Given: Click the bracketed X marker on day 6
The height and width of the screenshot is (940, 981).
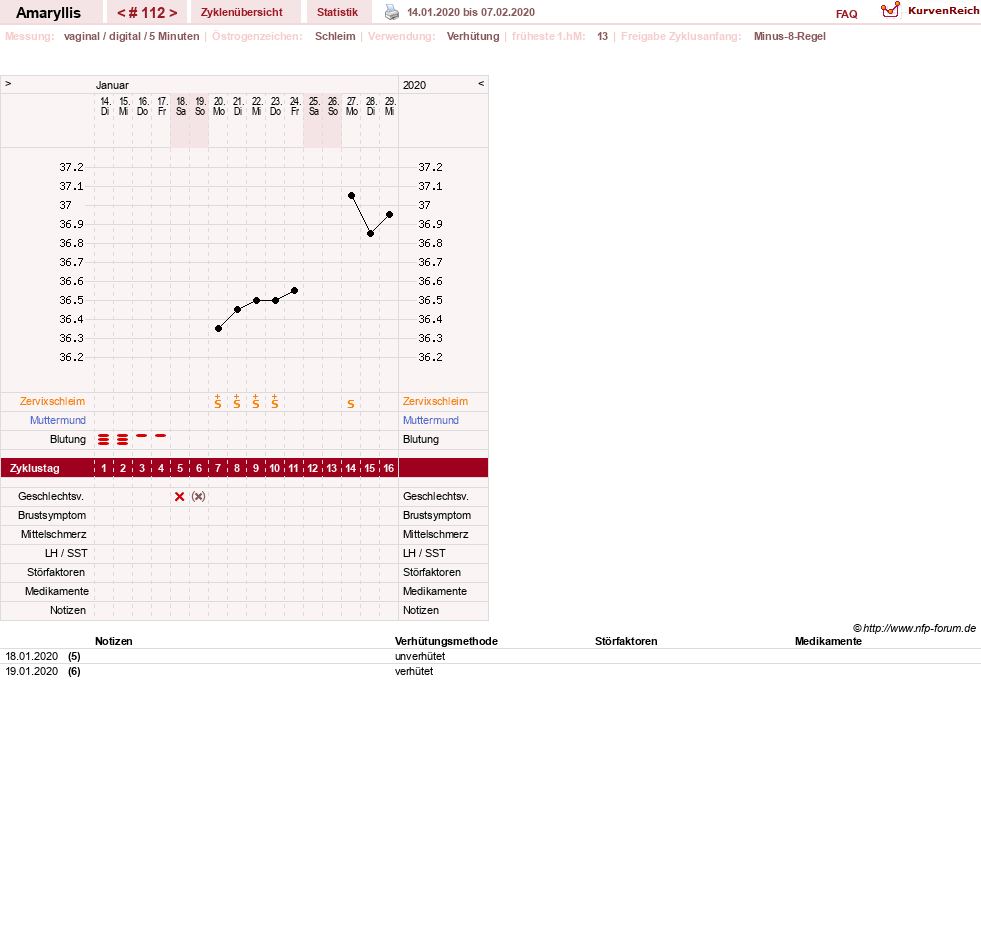Looking at the screenshot, I should click(199, 496).
